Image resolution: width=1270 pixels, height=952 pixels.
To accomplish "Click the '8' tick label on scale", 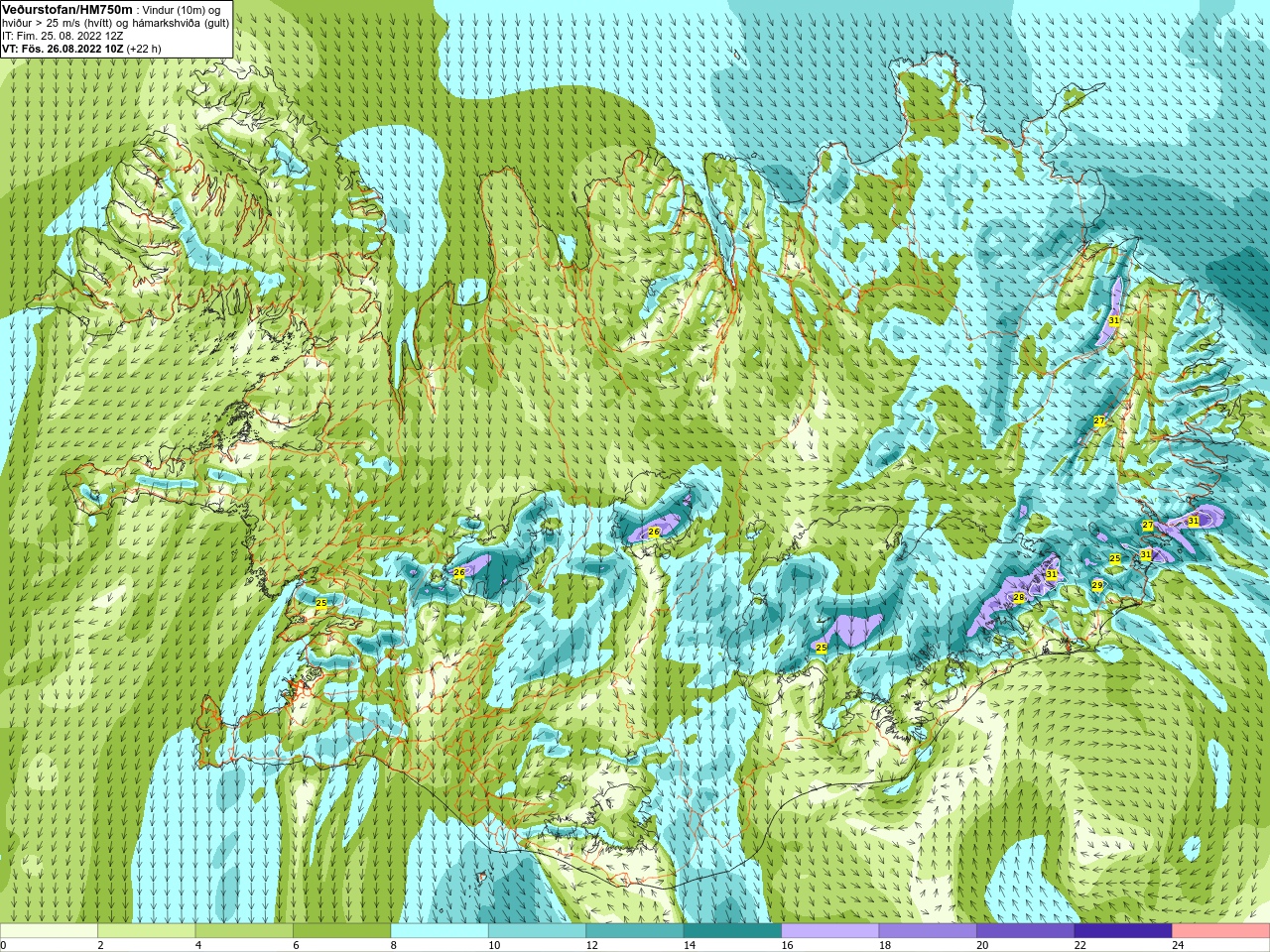I will click(394, 945).
